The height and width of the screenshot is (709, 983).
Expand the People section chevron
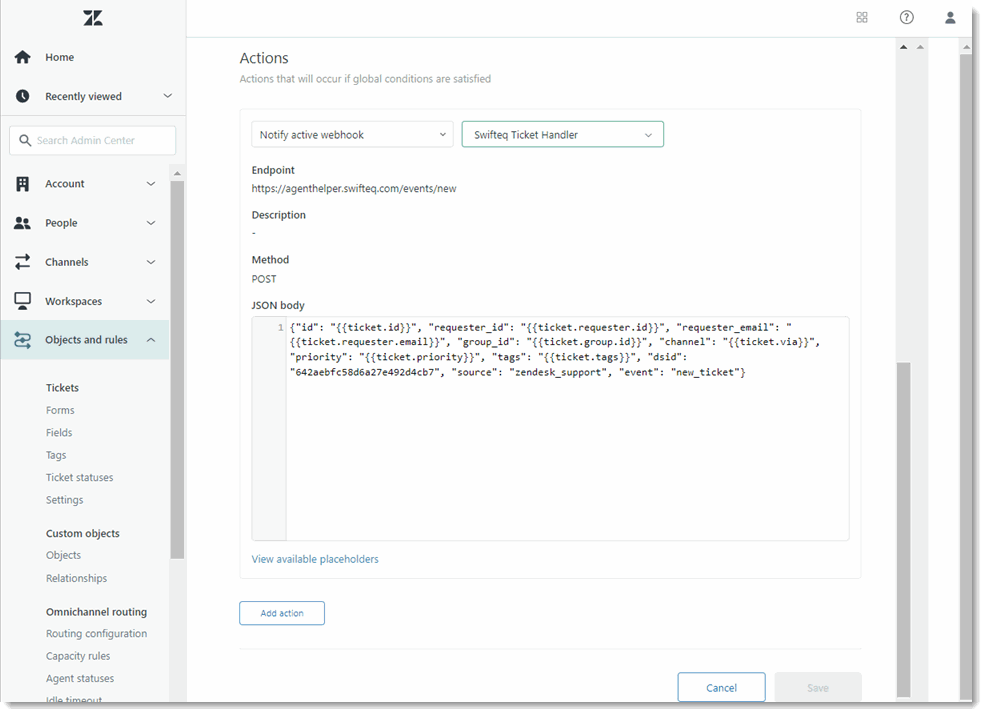point(151,223)
